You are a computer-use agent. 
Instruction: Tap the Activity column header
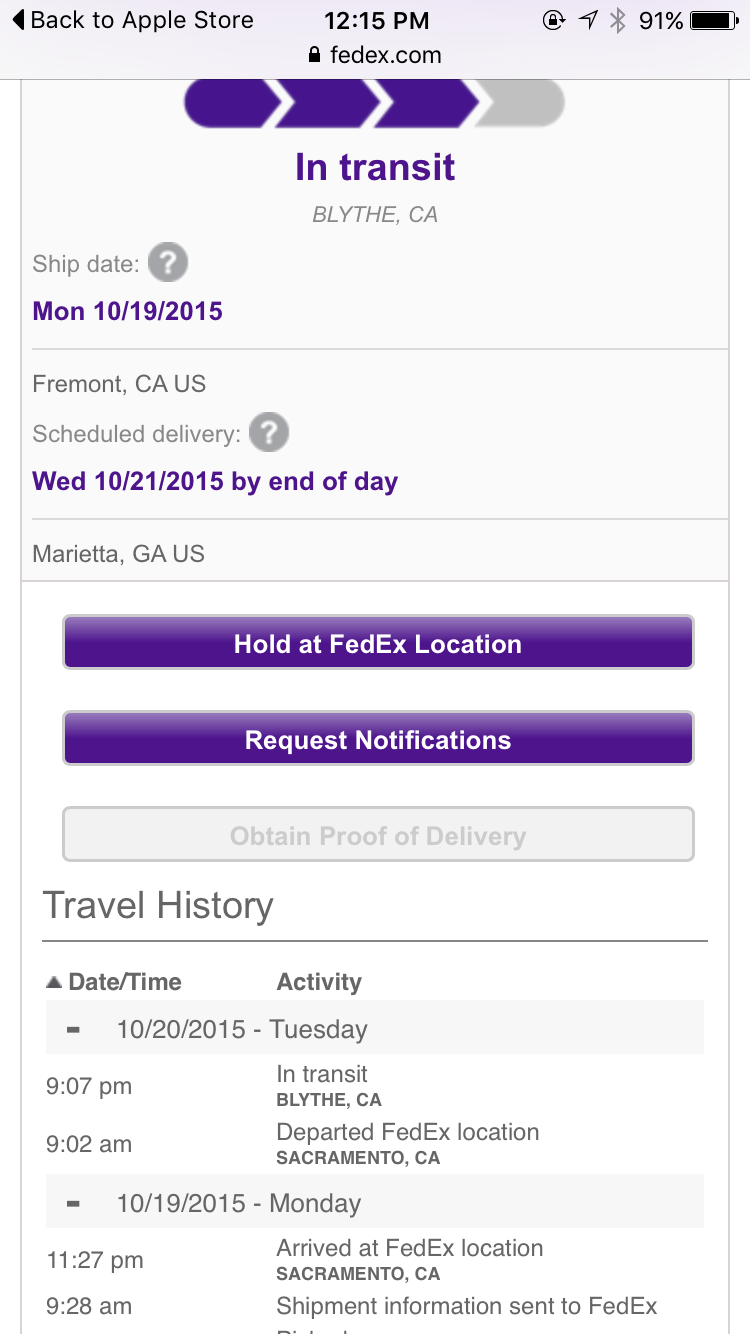(319, 982)
